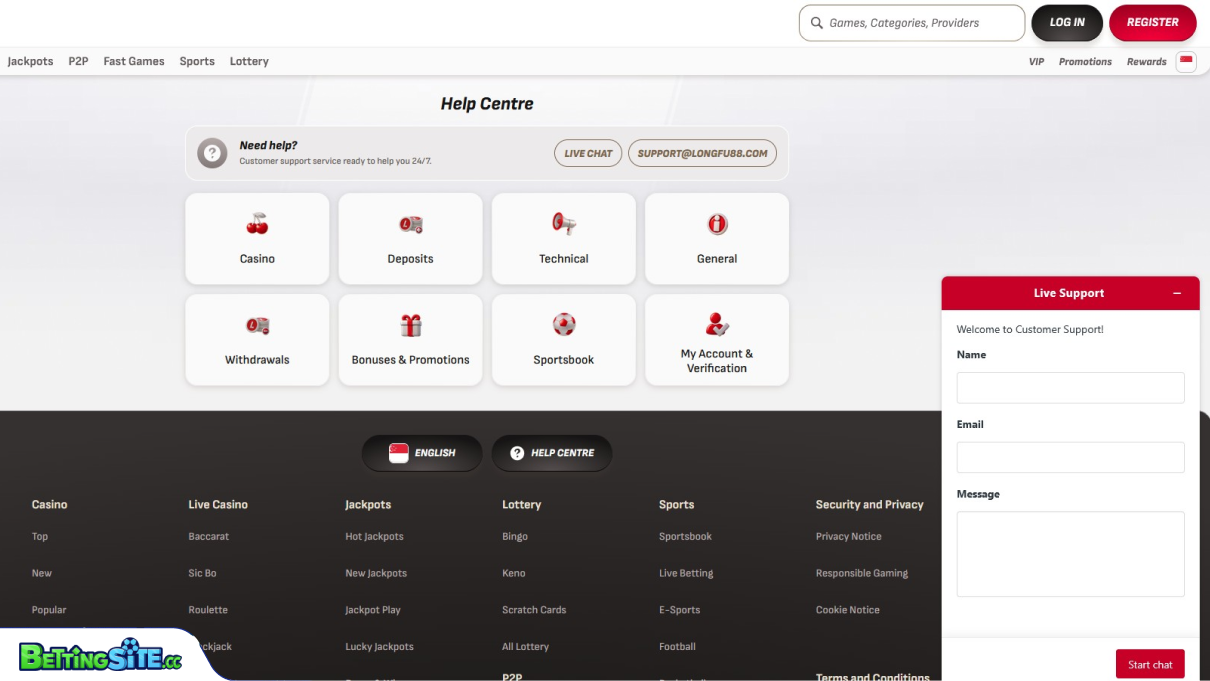The image size is (1210, 681).
Task: Select the Technical megaphone icon
Action: (564, 224)
